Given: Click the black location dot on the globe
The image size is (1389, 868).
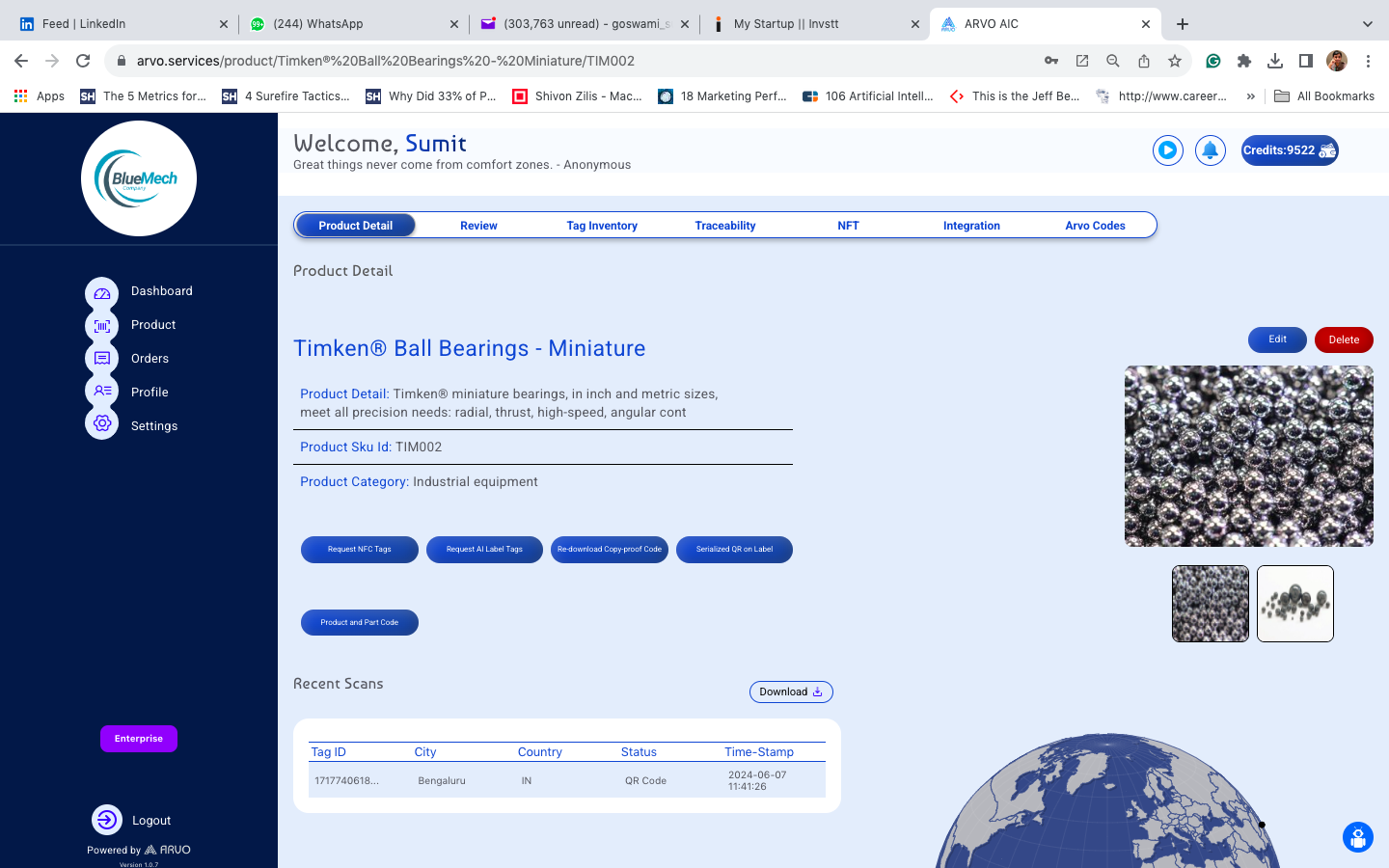Looking at the screenshot, I should point(1262,825).
